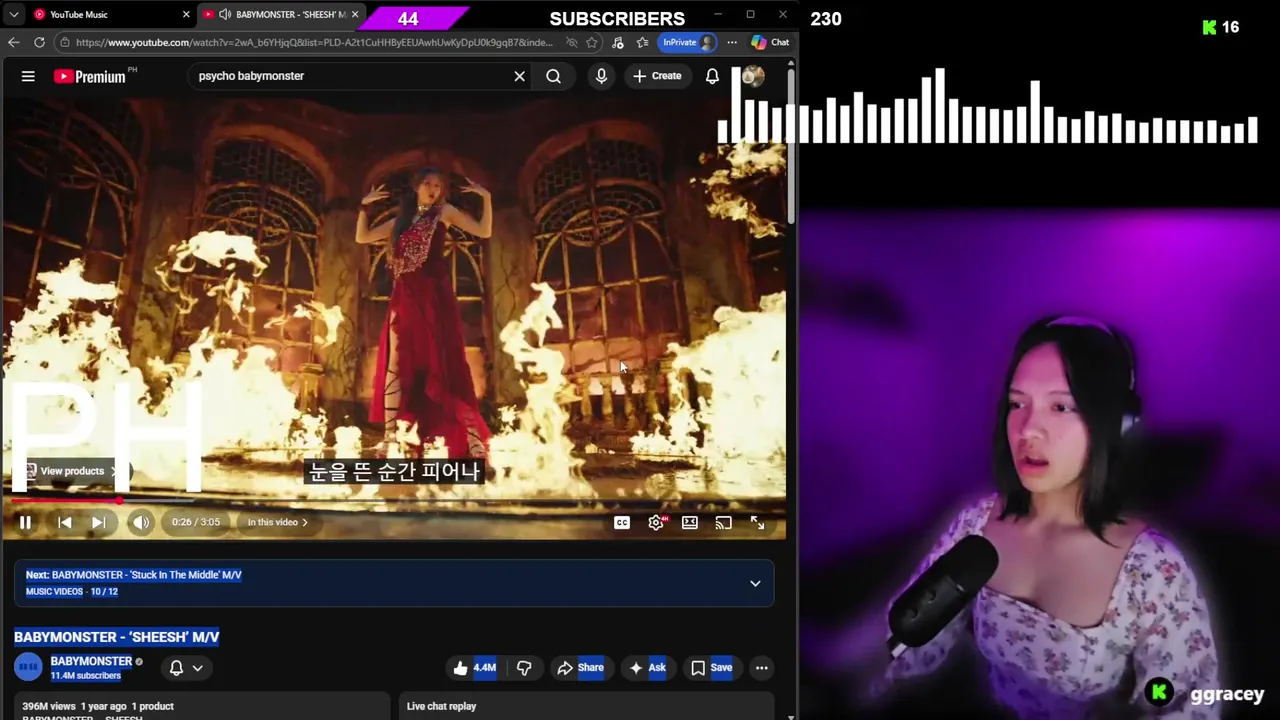1280x720 pixels.
Task: Open tracking prevention eye icon
Action: pyautogui.click(x=572, y=42)
